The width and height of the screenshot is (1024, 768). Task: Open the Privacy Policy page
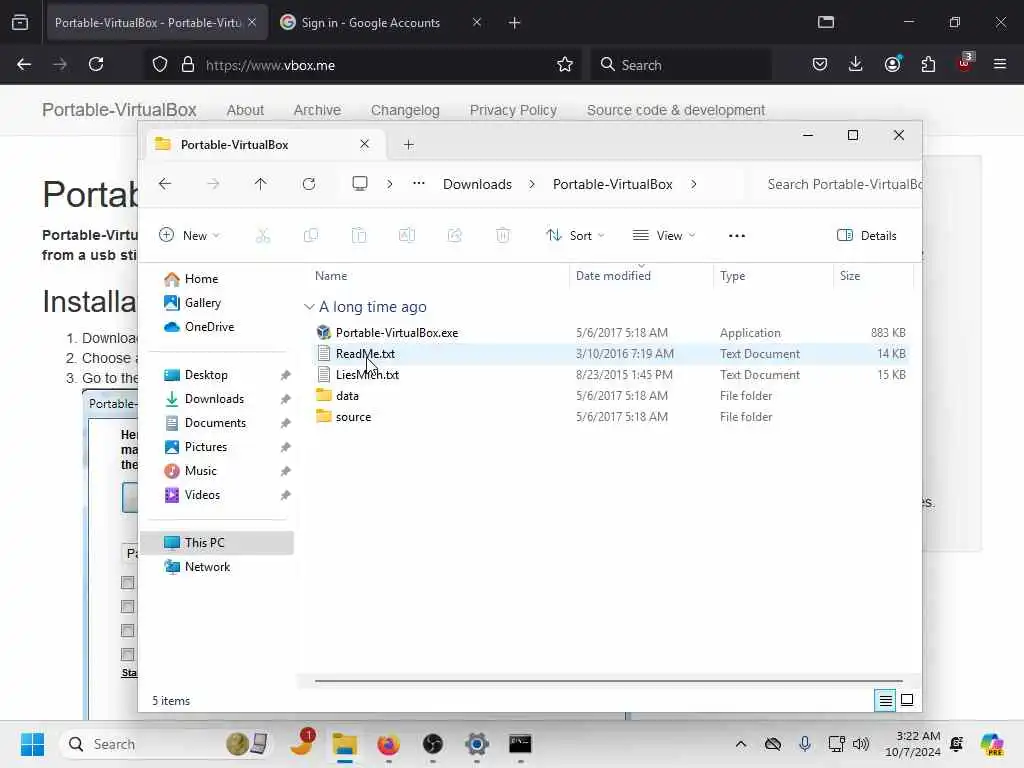(x=513, y=110)
